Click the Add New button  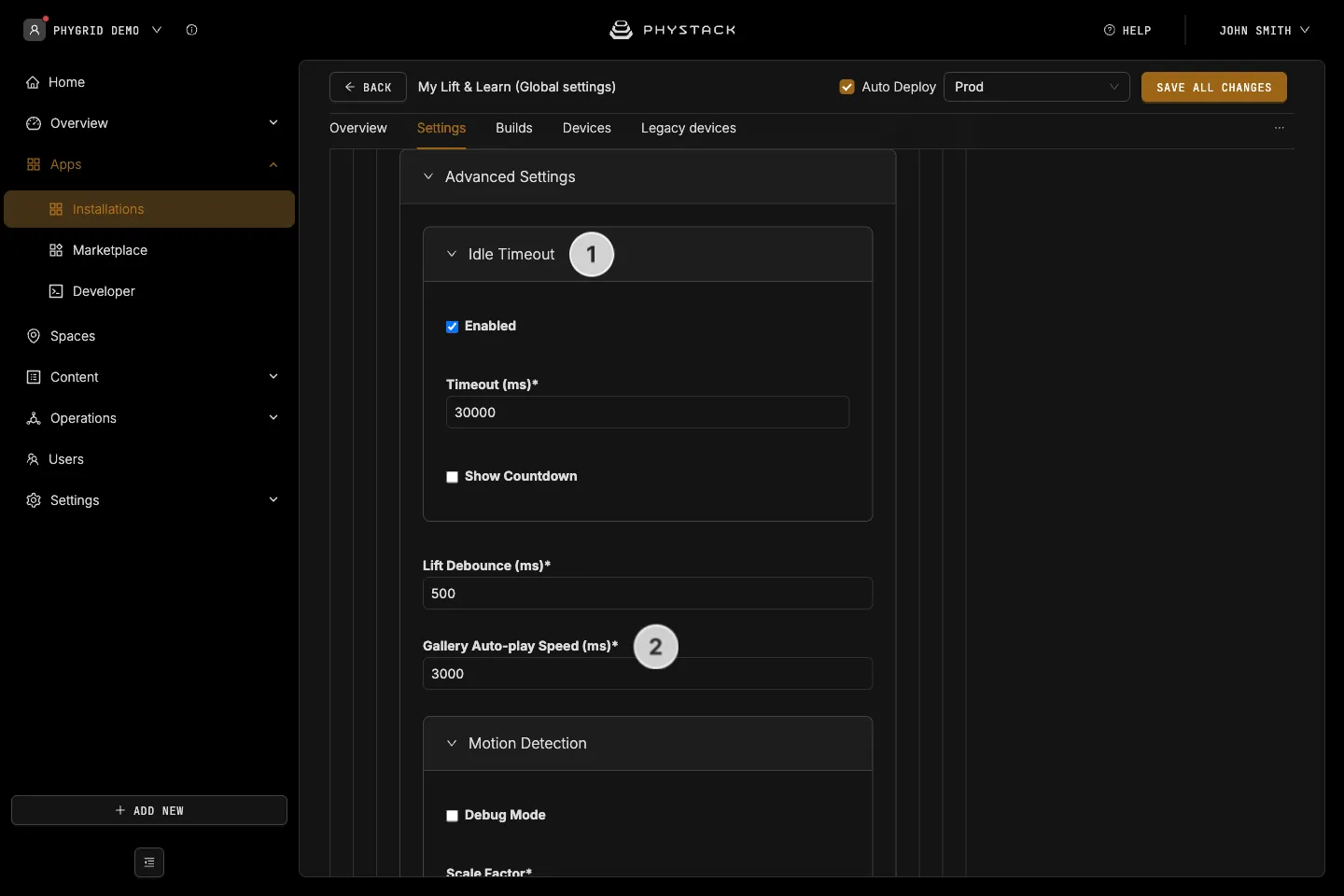pos(149,810)
